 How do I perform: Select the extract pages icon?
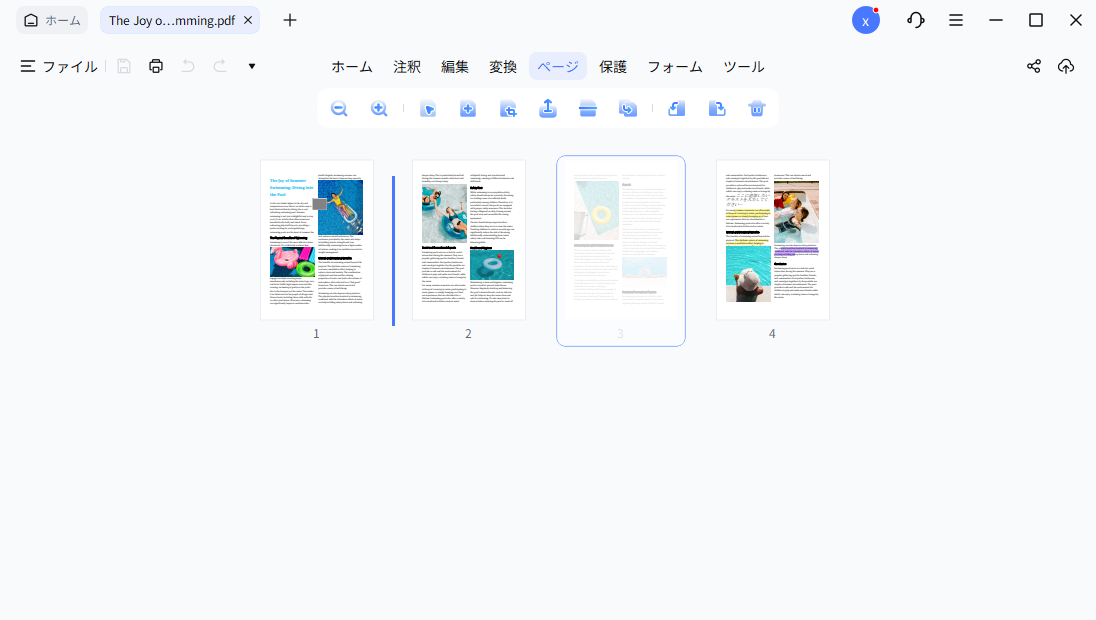pyautogui.click(x=548, y=108)
